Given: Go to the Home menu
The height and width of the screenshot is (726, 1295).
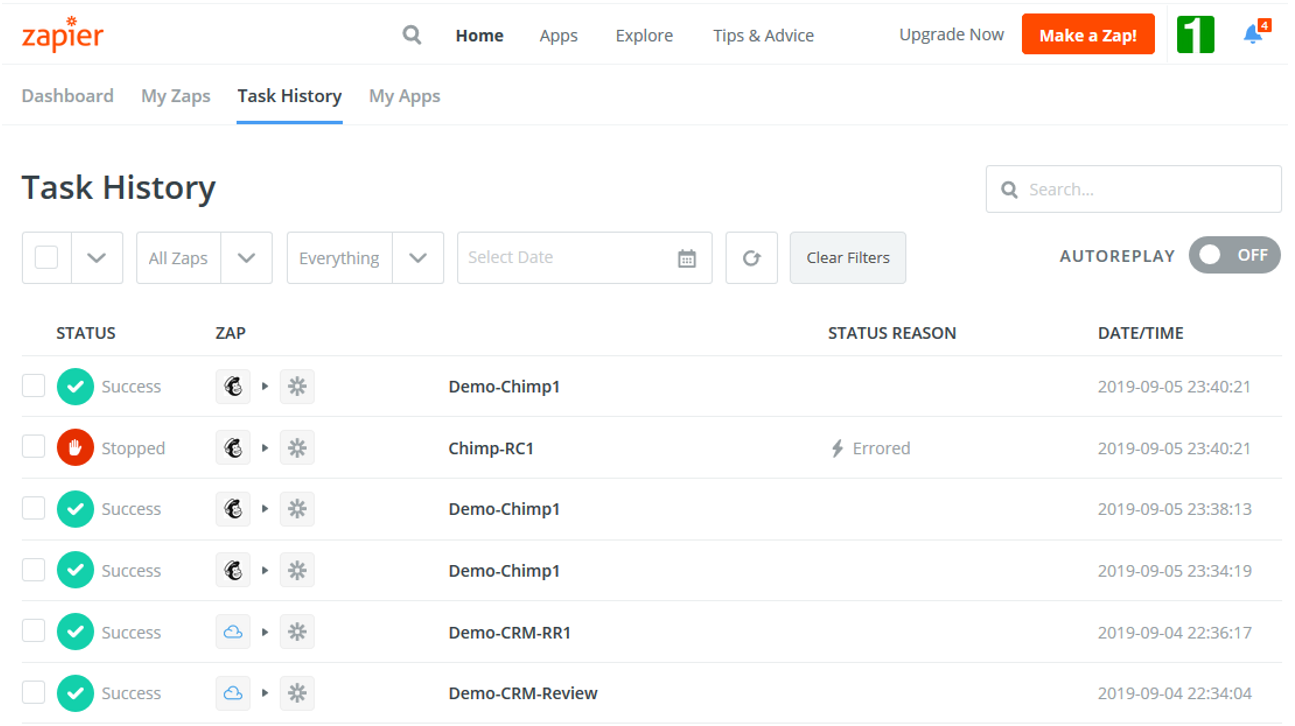Looking at the screenshot, I should coord(480,35).
